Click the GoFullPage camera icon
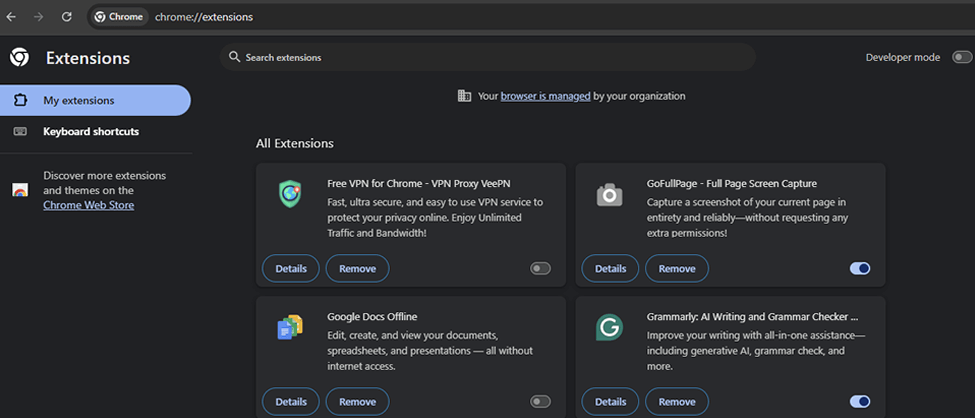975x418 pixels. click(609, 195)
